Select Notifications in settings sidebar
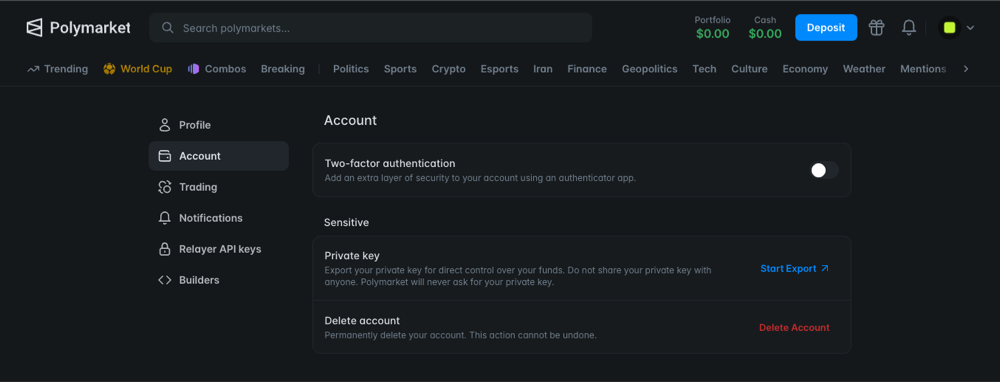 [x=219, y=218]
